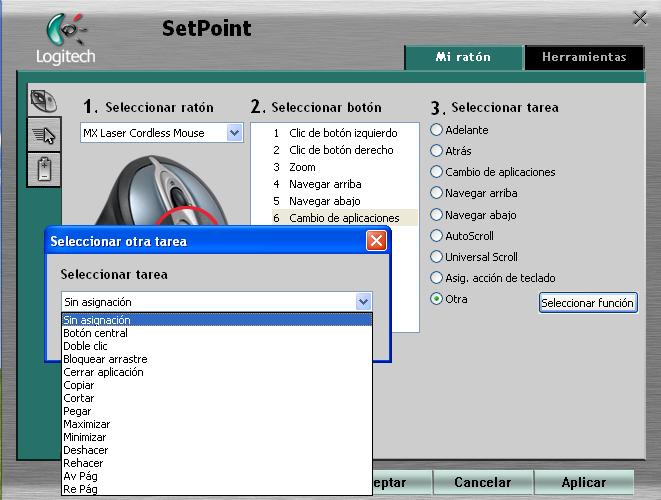Image resolution: width=661 pixels, height=500 pixels.
Task: Select the Adelante radio option
Action: tap(436, 130)
